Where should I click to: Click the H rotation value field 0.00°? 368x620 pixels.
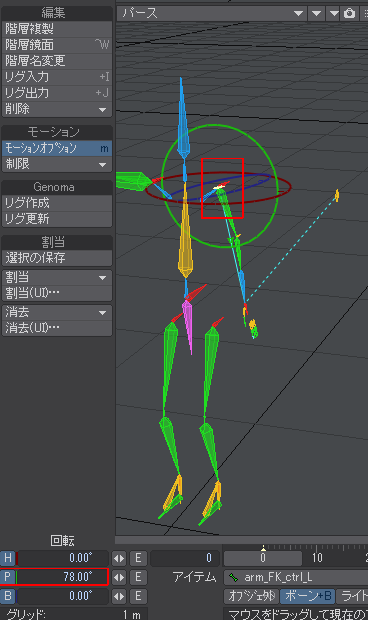(62, 558)
